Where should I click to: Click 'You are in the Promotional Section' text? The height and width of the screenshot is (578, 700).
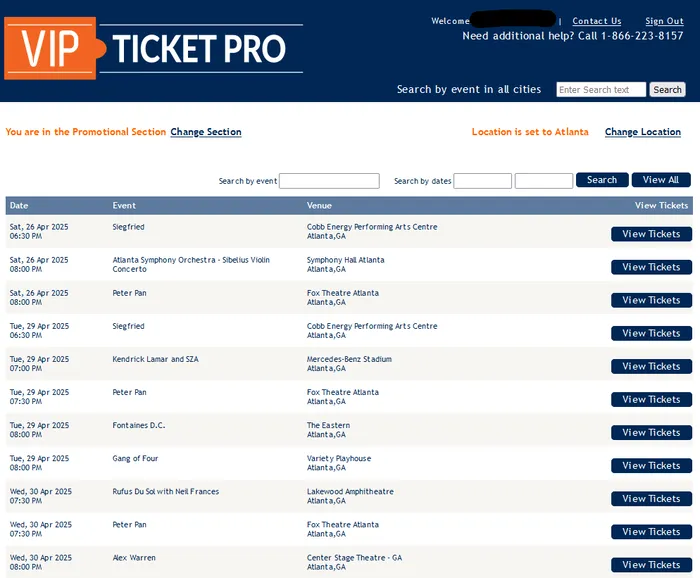coord(85,132)
